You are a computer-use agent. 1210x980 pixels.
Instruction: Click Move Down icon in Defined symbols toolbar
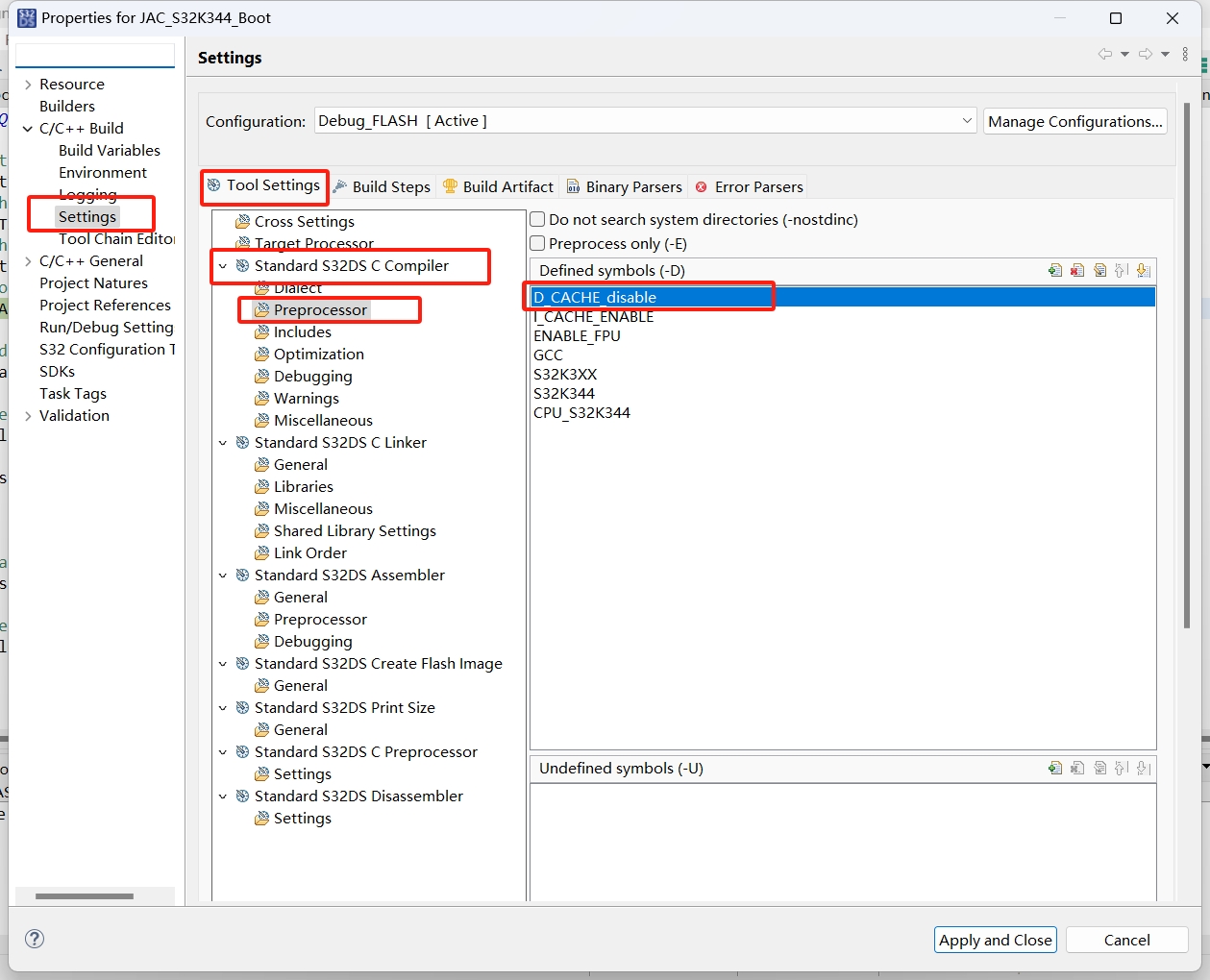(1144, 271)
